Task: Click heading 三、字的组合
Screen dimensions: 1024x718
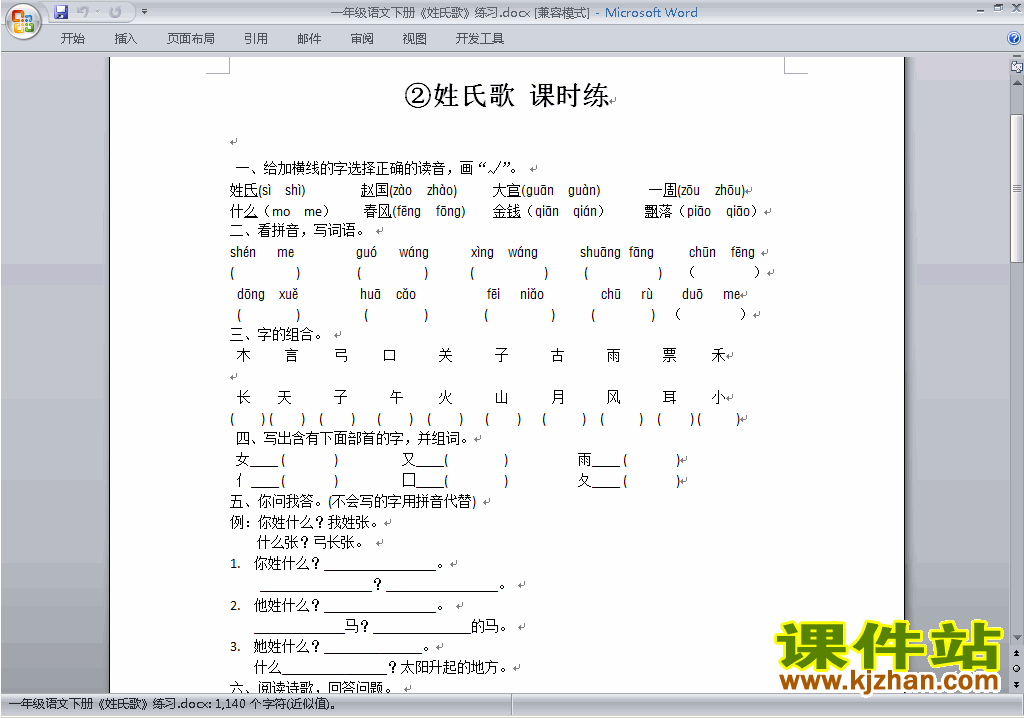Action: click(276, 335)
